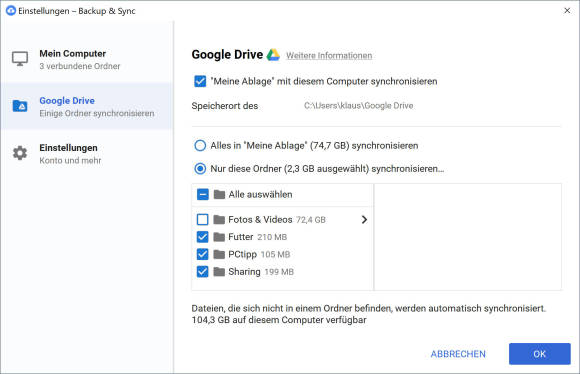Uncheck 'Meine Ablage' mit diesem Computer synchronisieren
580x374 pixels.
click(x=200, y=81)
